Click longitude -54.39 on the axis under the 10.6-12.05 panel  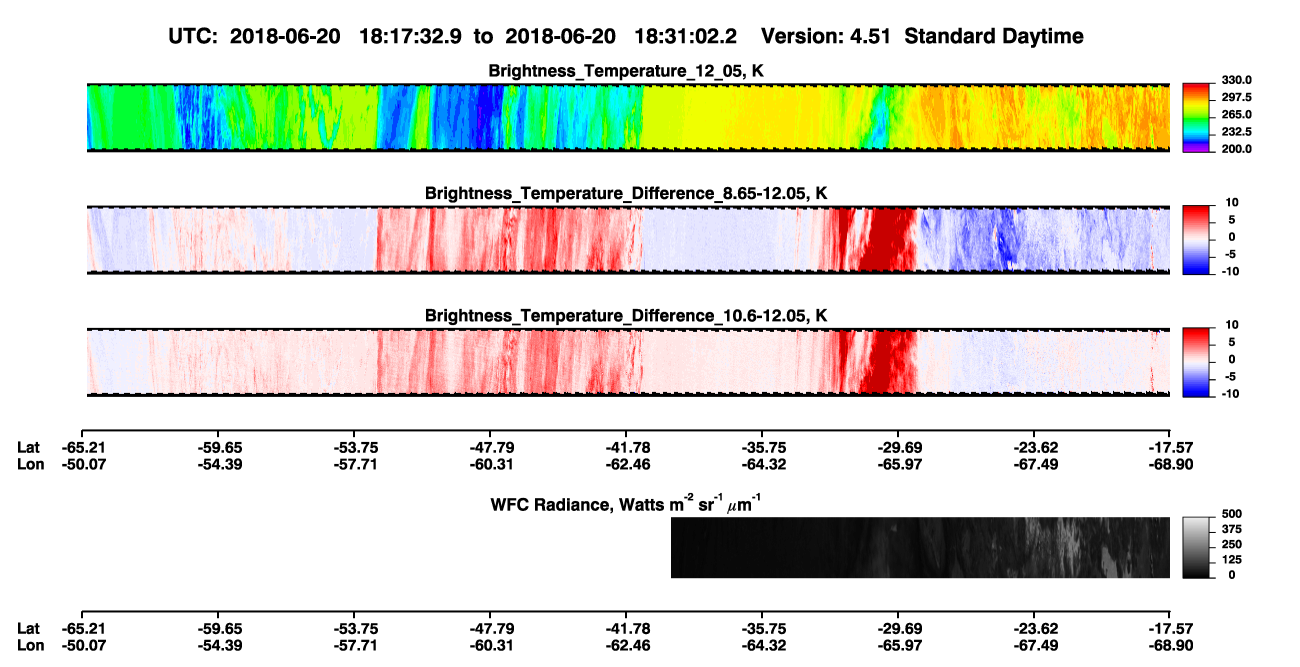click(218, 464)
